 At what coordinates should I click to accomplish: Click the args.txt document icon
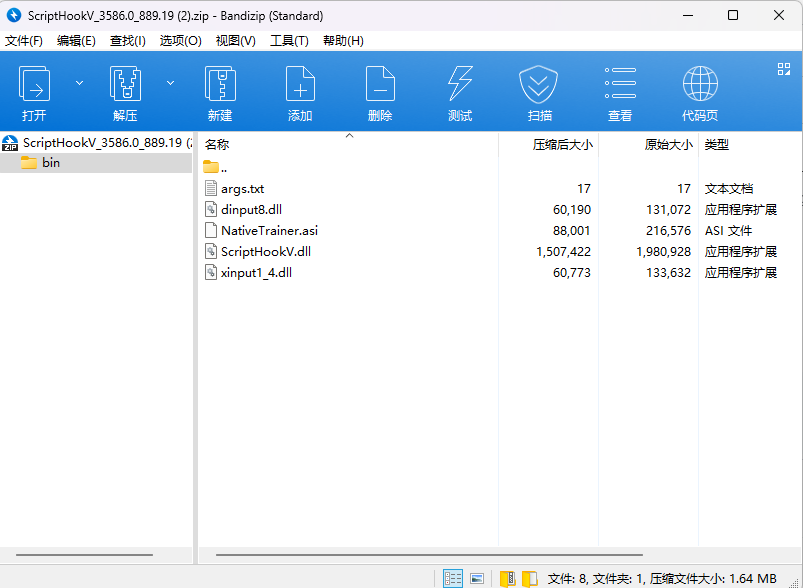210,188
